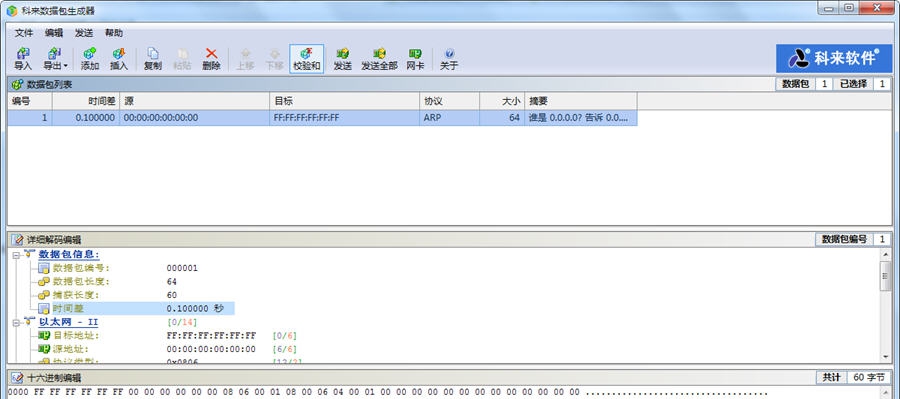Viewport: 900px width, 399px height.
Task: Open the 文件 menu
Action: click(x=24, y=33)
